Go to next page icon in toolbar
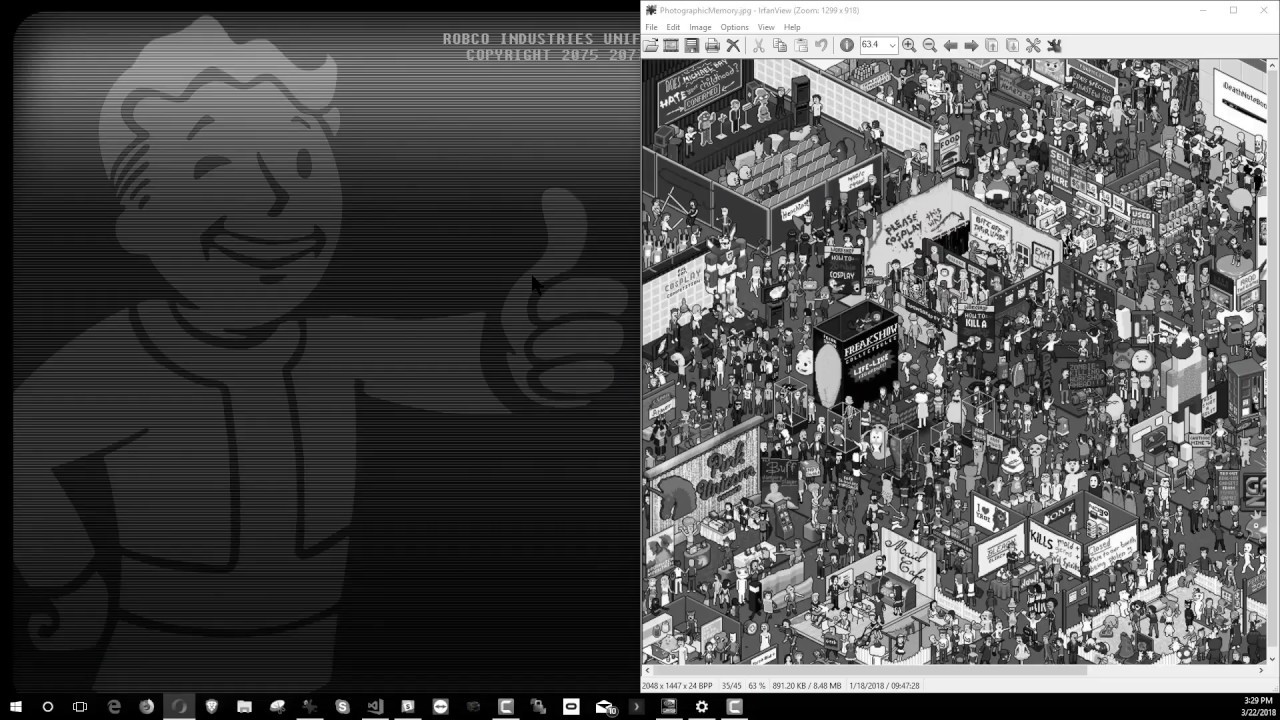This screenshot has width=1280, height=720. click(1012, 45)
